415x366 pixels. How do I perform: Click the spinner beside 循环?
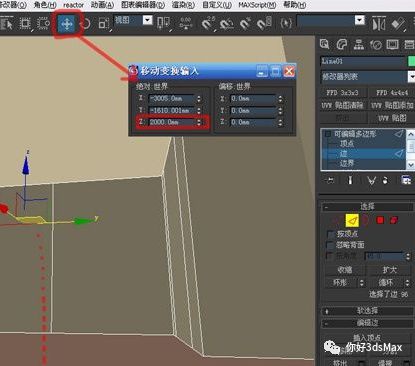[407, 283]
